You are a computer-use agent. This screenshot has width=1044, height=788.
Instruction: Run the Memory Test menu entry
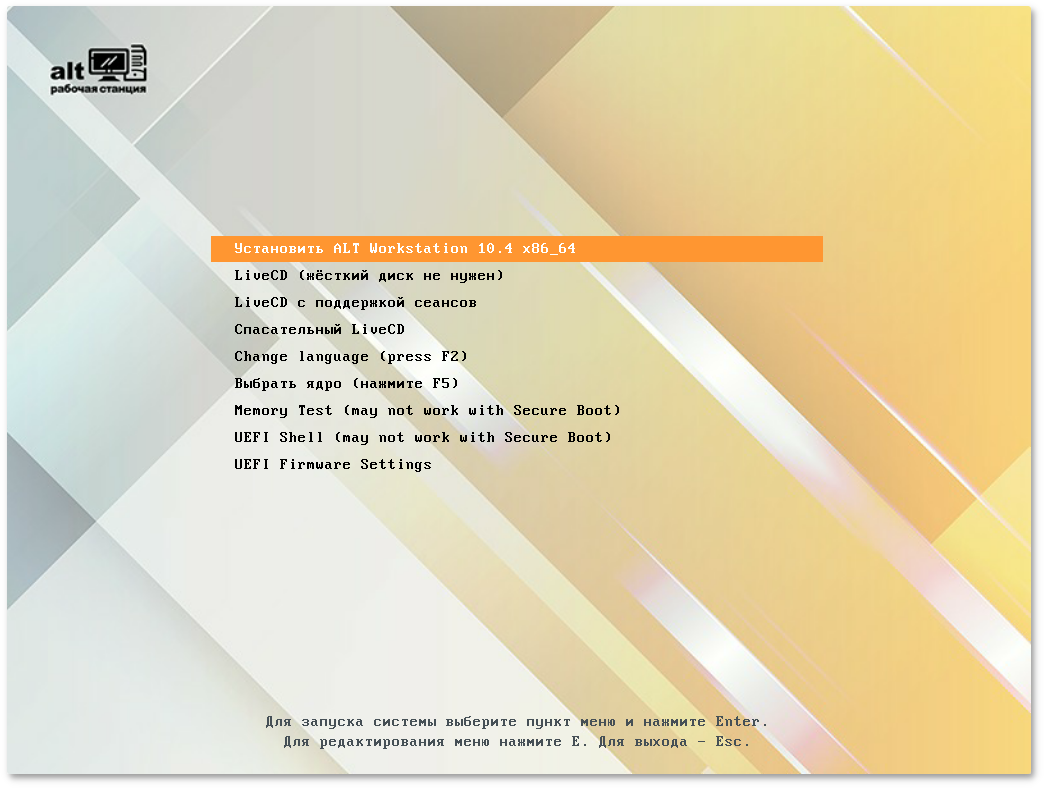[427, 410]
